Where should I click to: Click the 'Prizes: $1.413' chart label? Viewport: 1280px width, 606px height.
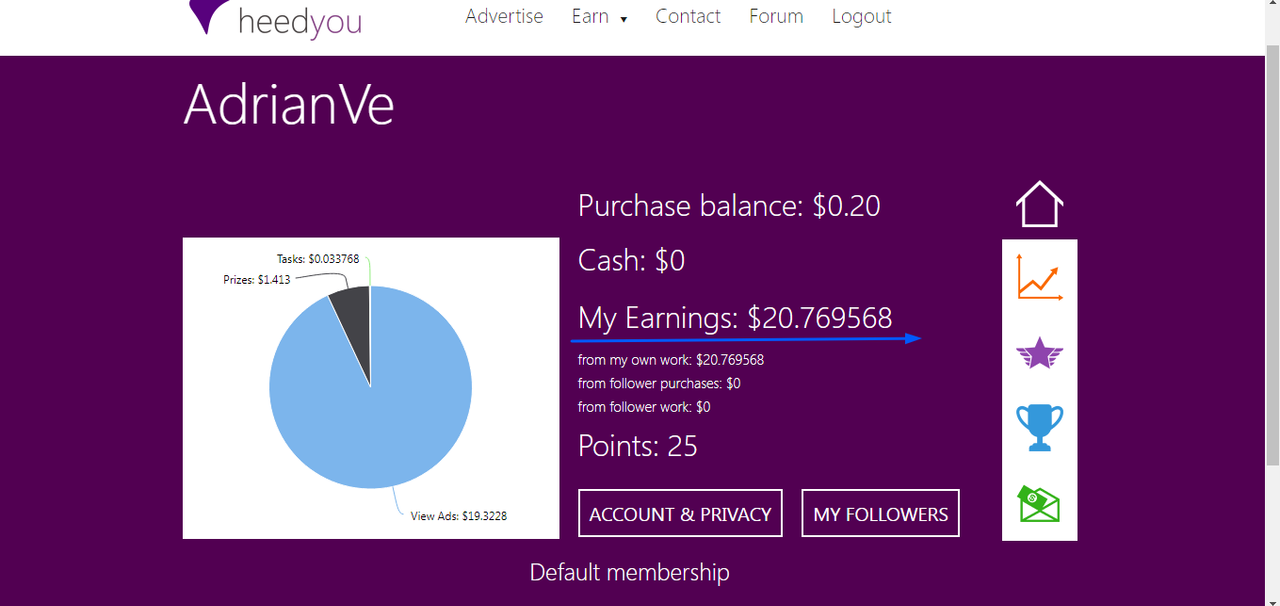(257, 280)
